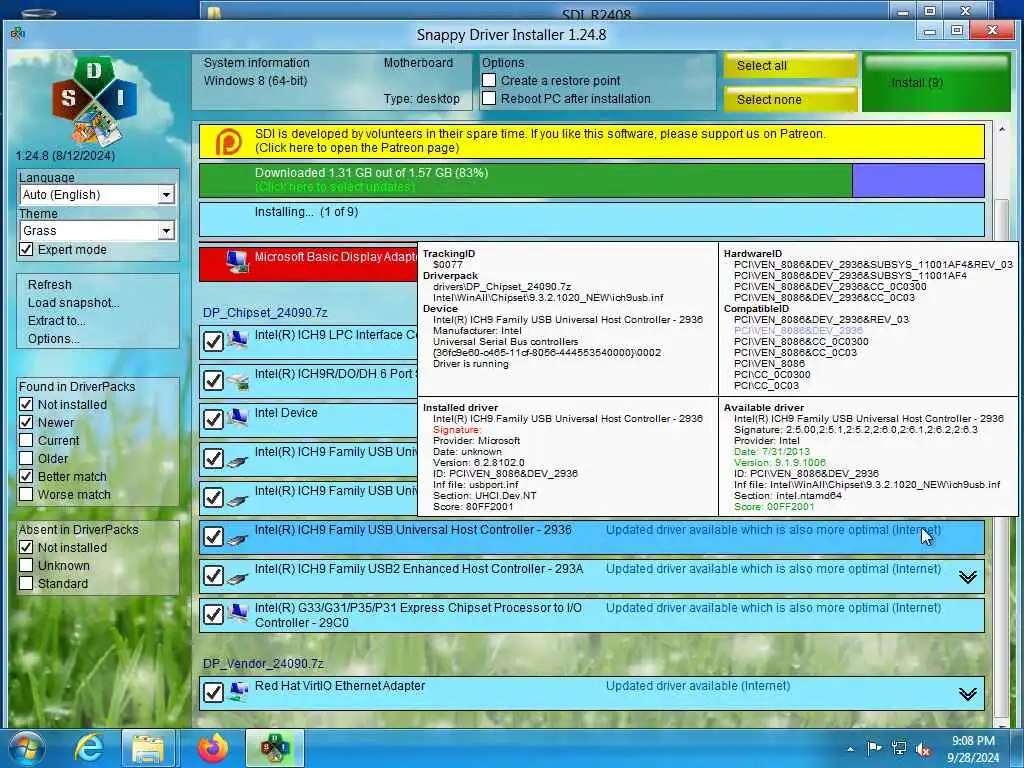Click the DP_Vendor_24090.7z group header
This screenshot has height=768, width=1024.
pos(263,664)
